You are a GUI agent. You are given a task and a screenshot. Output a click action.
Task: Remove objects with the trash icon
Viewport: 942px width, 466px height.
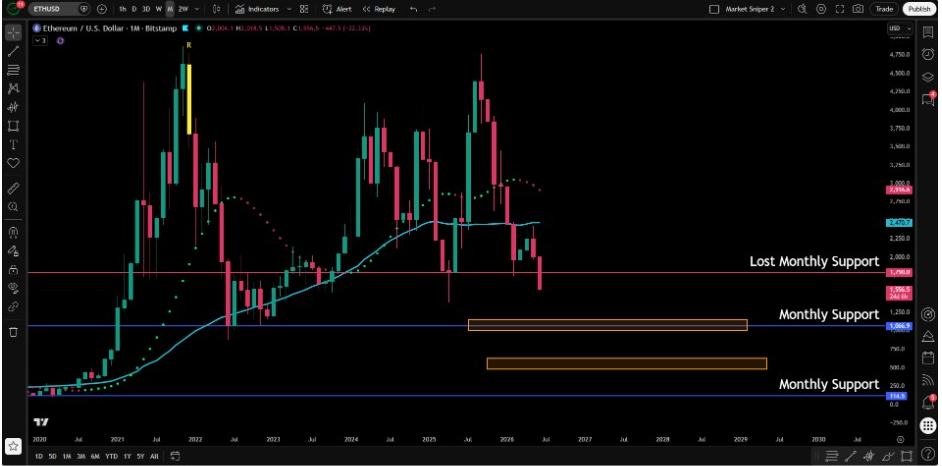click(13, 331)
